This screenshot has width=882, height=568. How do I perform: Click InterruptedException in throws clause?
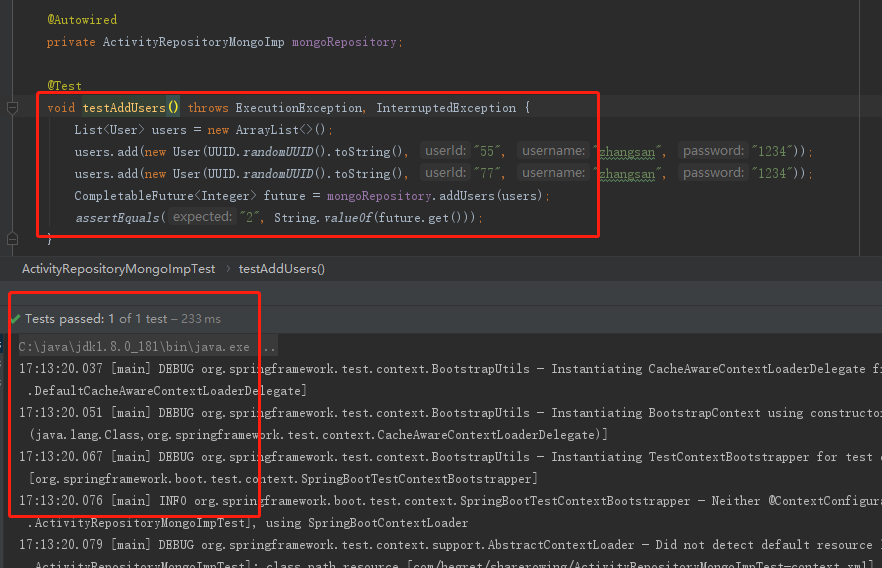pos(446,107)
